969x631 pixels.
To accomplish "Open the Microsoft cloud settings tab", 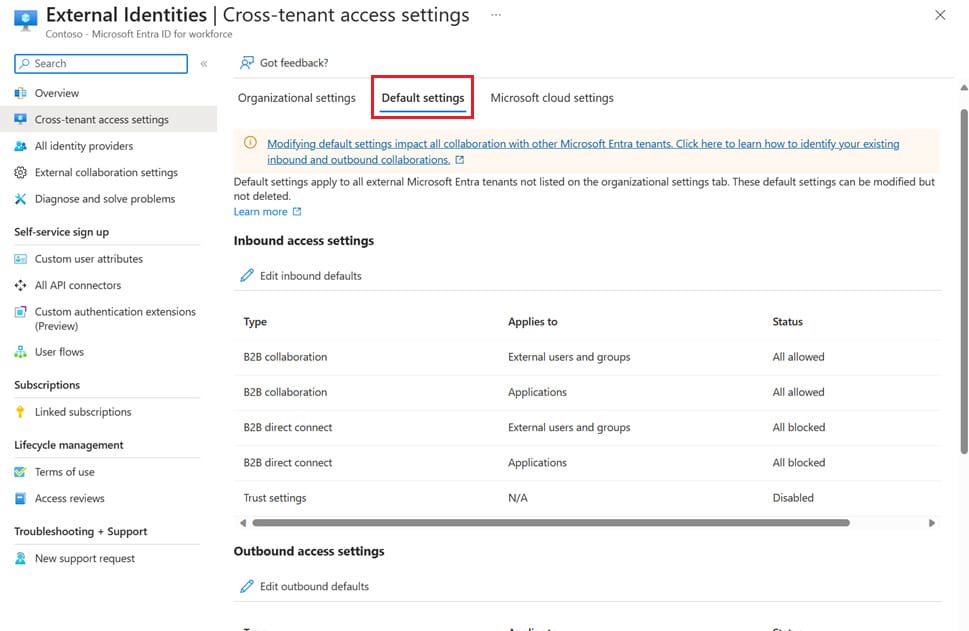I will 552,98.
